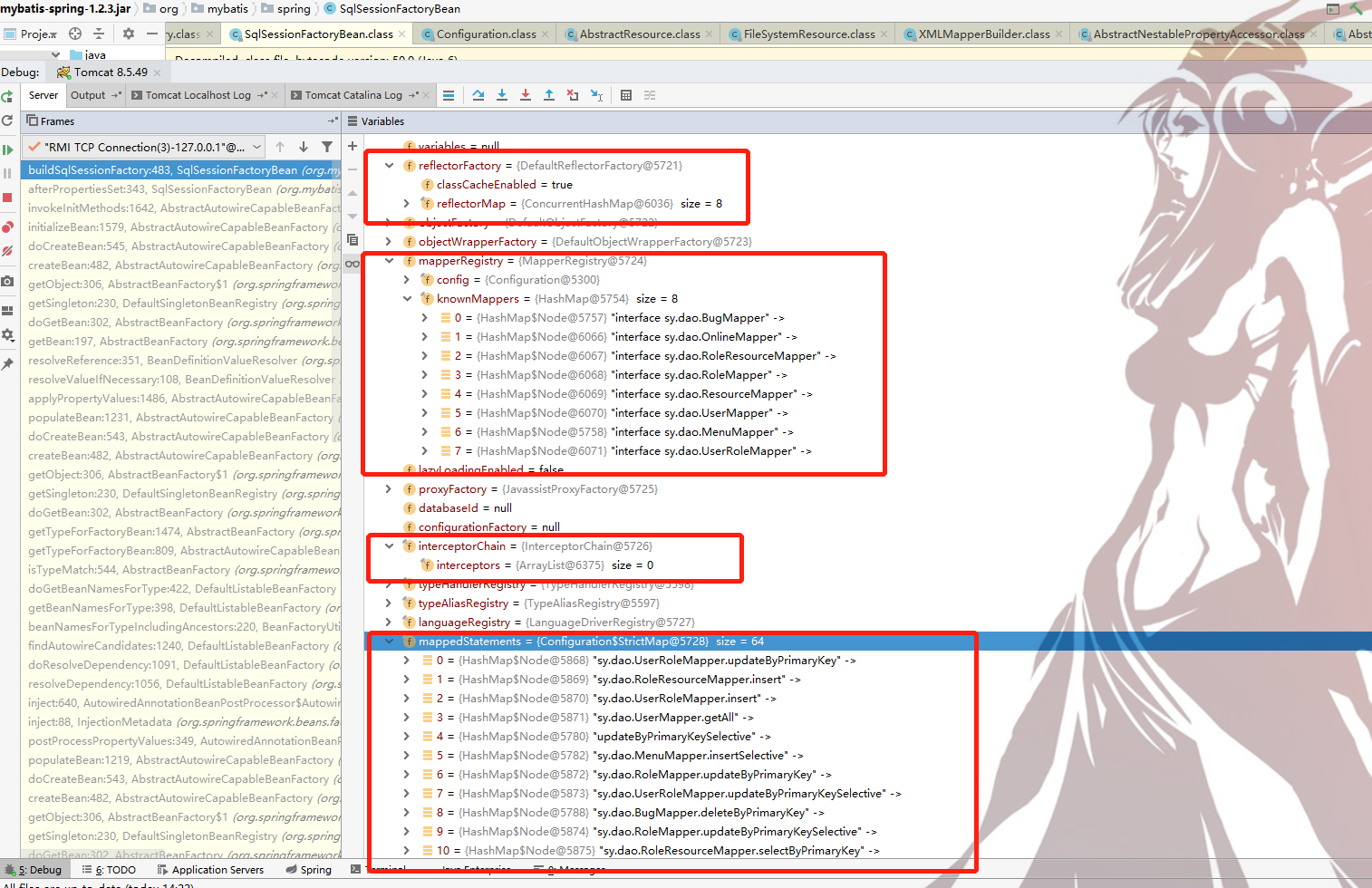Open Evaluate Expression calculator
The width and height of the screenshot is (1372, 888).
pos(626,95)
